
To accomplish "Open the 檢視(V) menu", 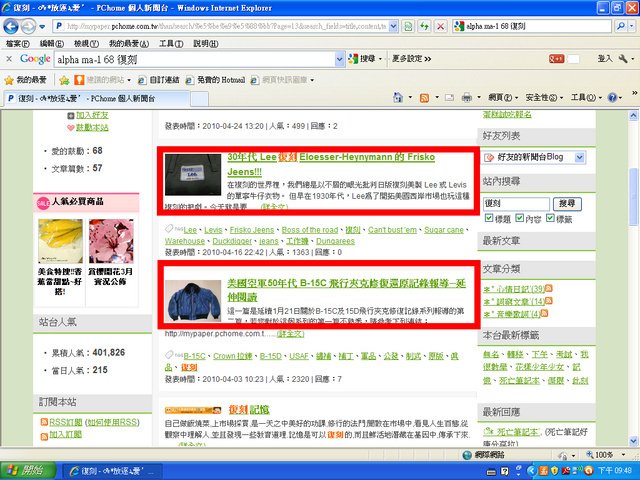I will click(x=86, y=44).
